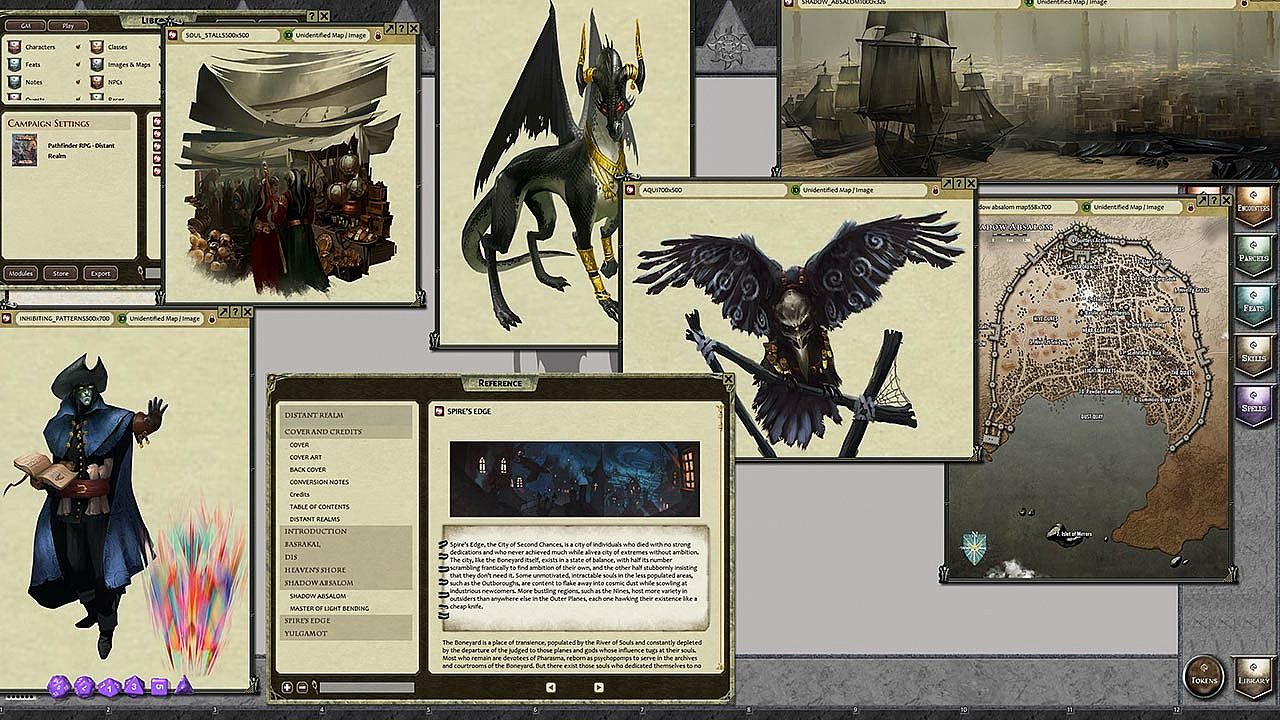The image size is (1280, 720).
Task: Click the link icon beside Spire's Edge heading
Action: (x=440, y=411)
